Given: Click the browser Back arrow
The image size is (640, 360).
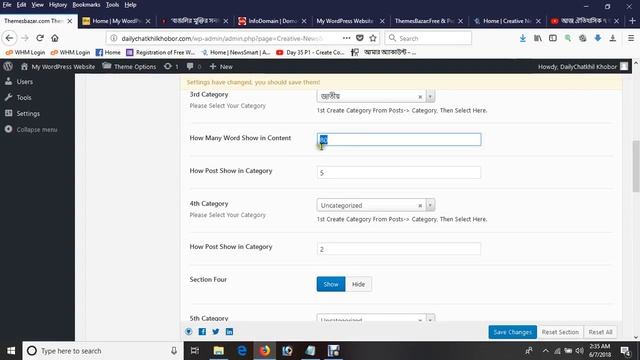Looking at the screenshot, I should 9,38.
